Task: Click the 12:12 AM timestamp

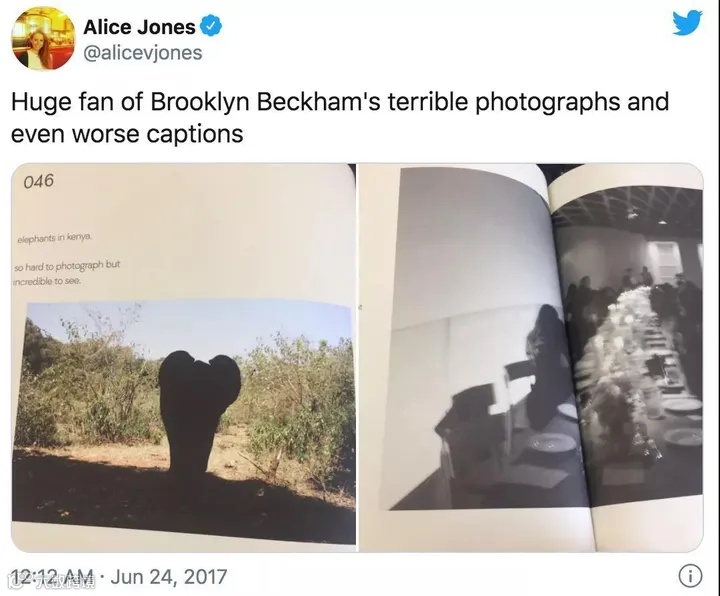Action: (54, 577)
